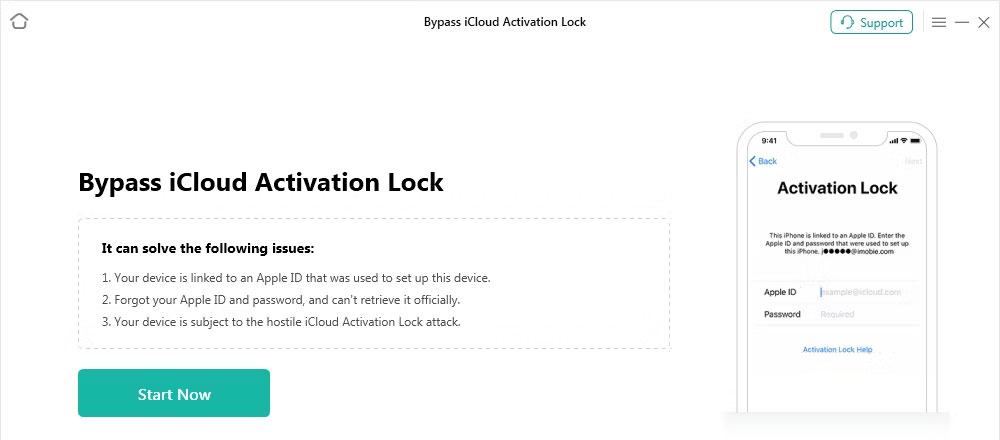Open the Activation Lock Help link
The image size is (1000, 440).
point(837,349)
